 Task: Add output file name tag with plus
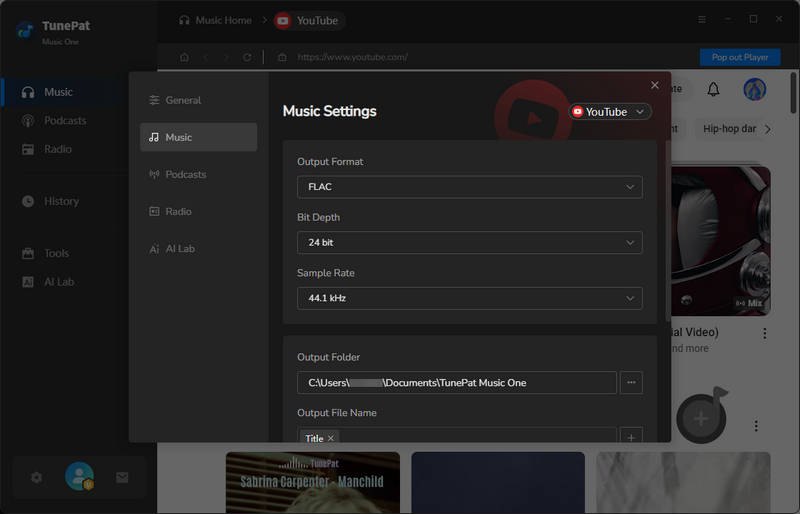pos(630,437)
